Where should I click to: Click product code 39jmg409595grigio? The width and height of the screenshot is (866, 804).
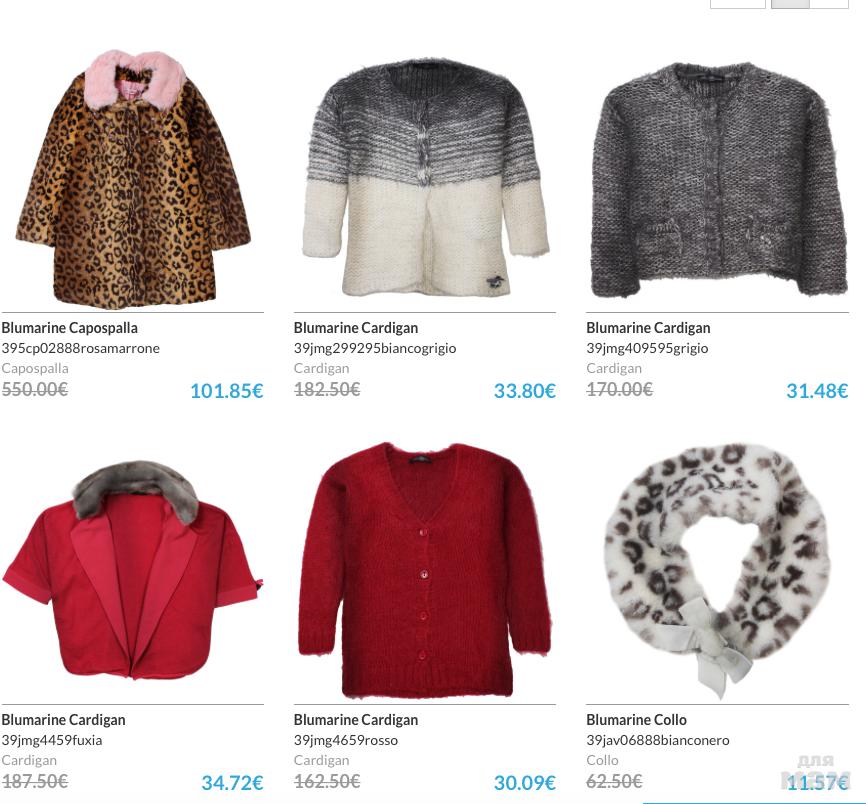click(x=647, y=348)
